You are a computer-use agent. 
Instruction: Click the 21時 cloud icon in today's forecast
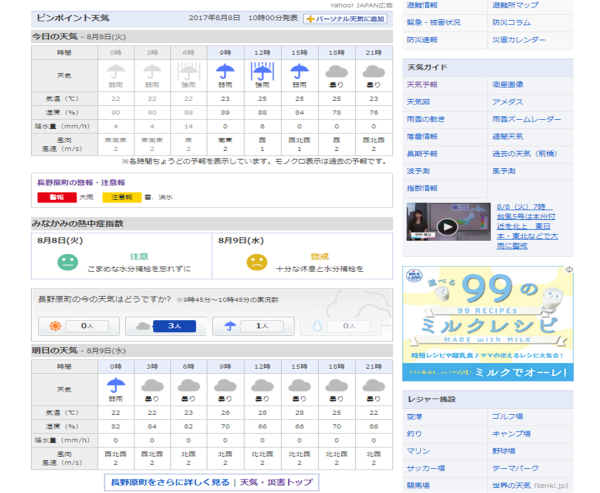[373, 72]
